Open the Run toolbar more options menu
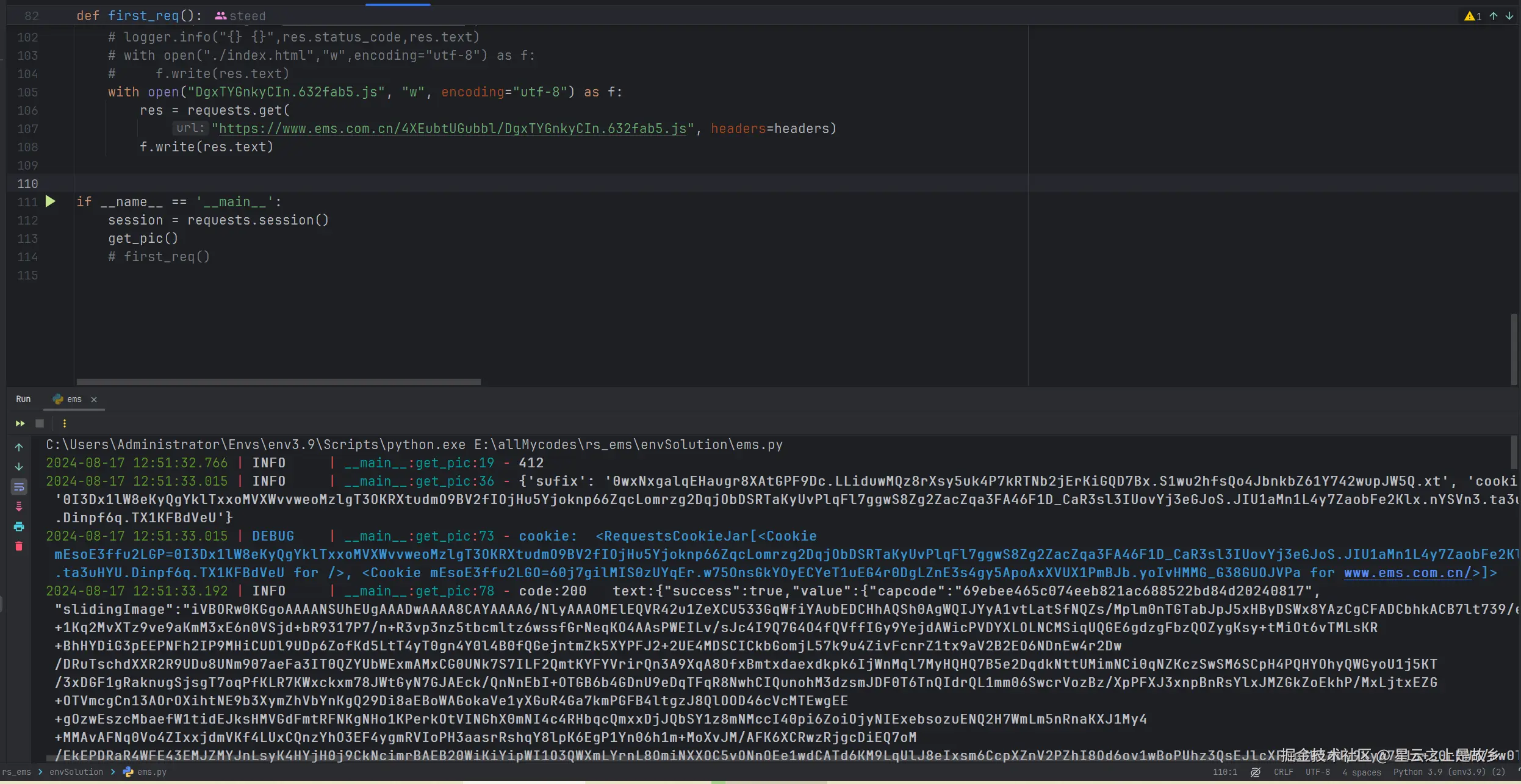Viewport: 1521px width, 784px height. [65, 423]
